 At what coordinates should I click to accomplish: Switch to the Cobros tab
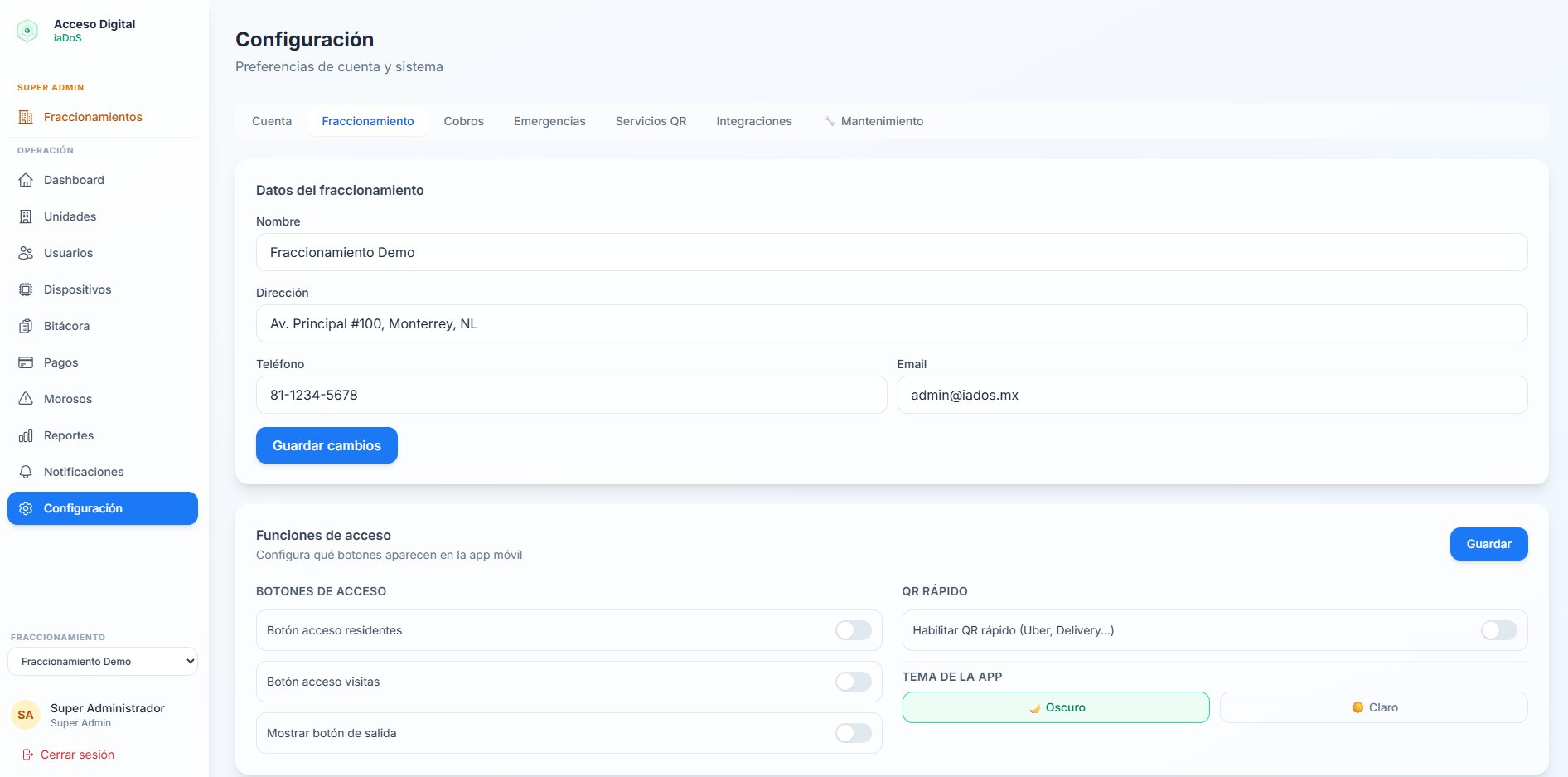coord(463,121)
